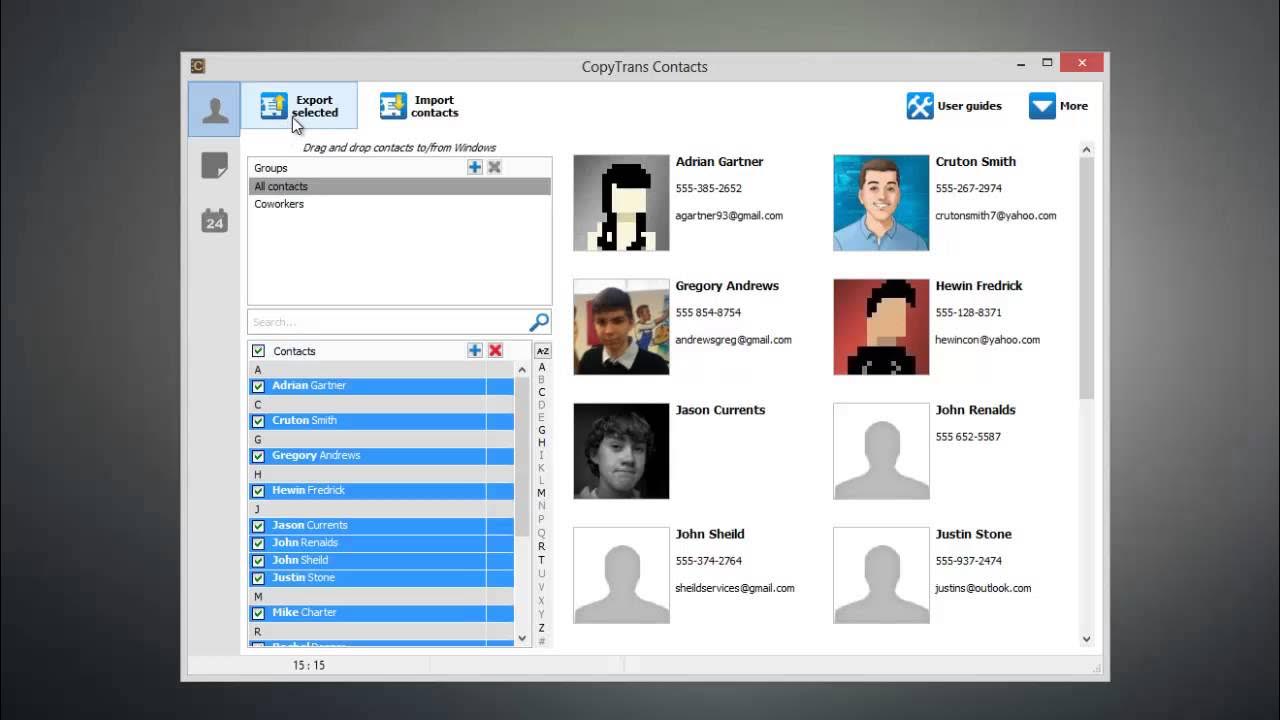
Task: Expand the More menu
Action: pos(1058,106)
